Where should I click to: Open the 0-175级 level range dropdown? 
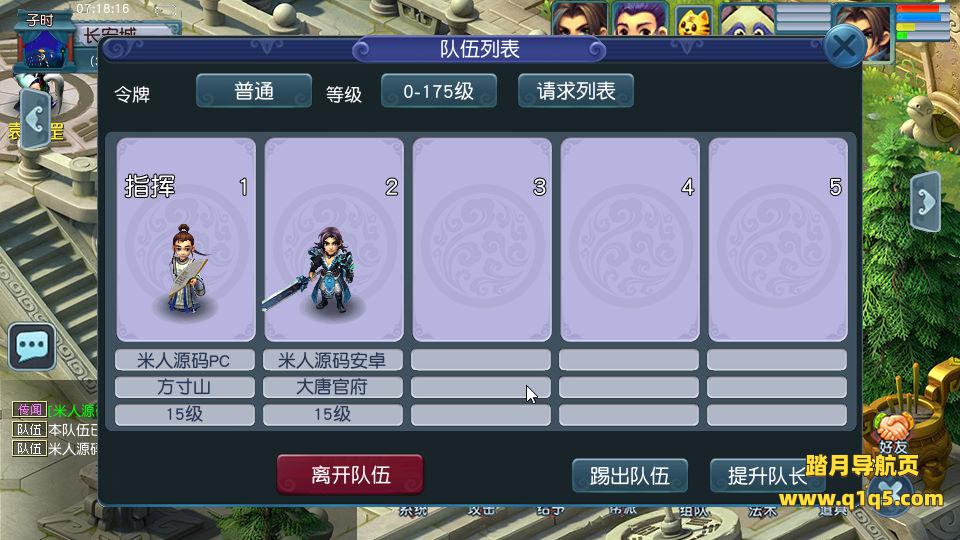pyautogui.click(x=439, y=91)
